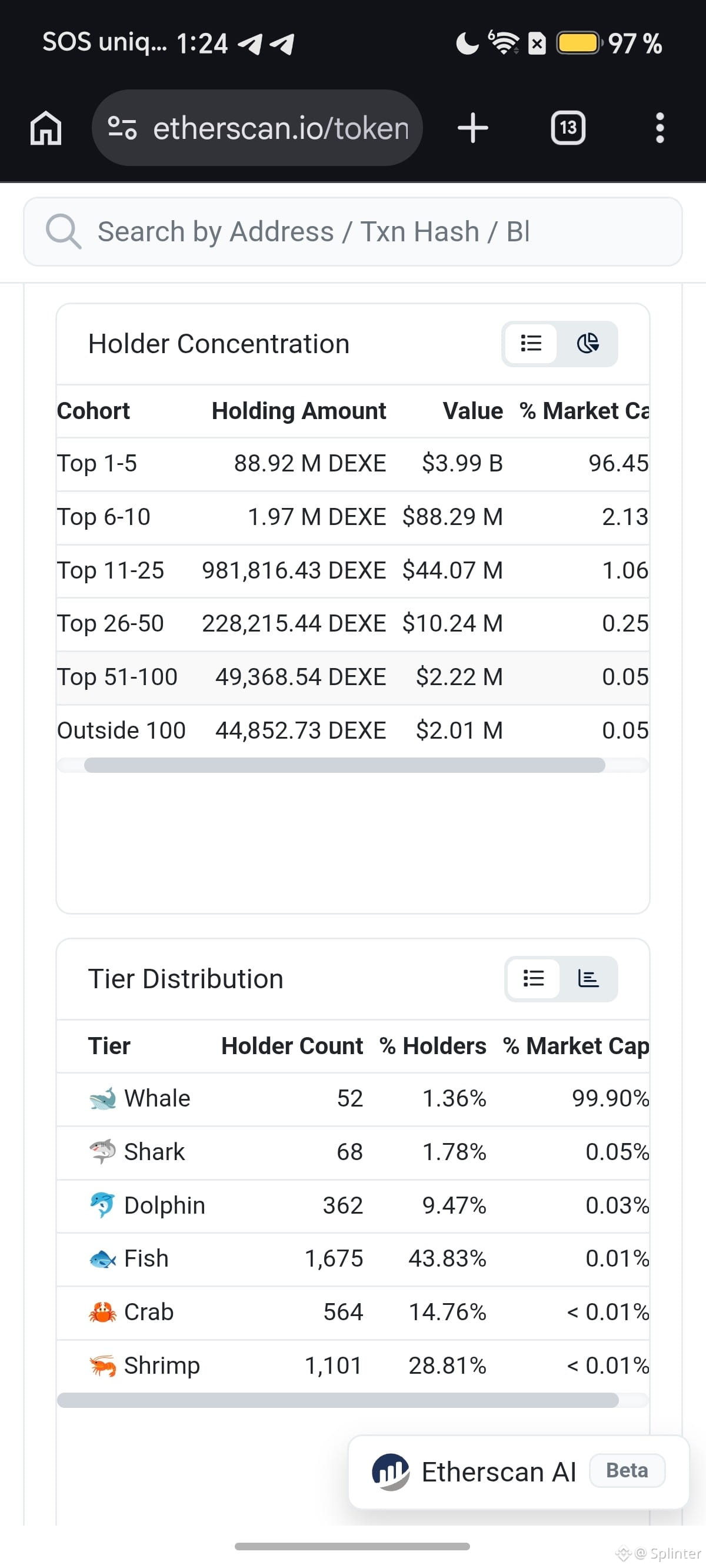This screenshot has width=706, height=1568.
Task: Tap the Shrimp tier emoji icon
Action: point(102,1366)
